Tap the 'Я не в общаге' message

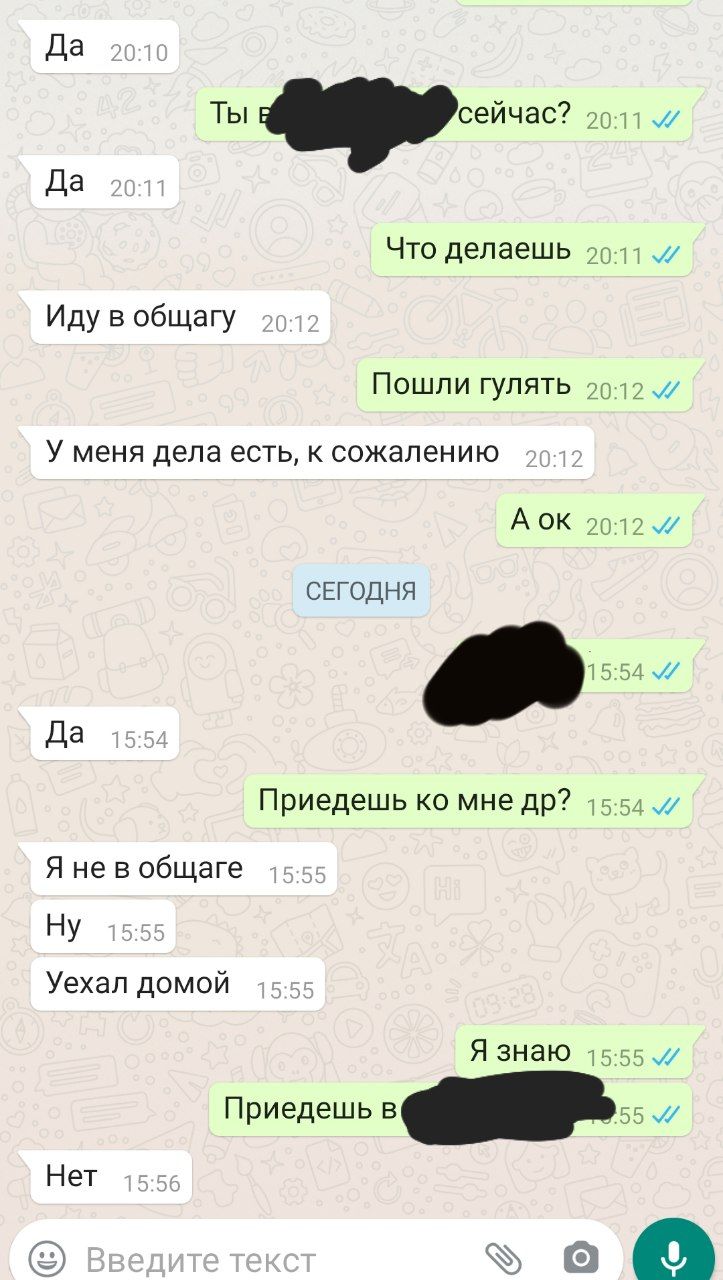coord(183,869)
